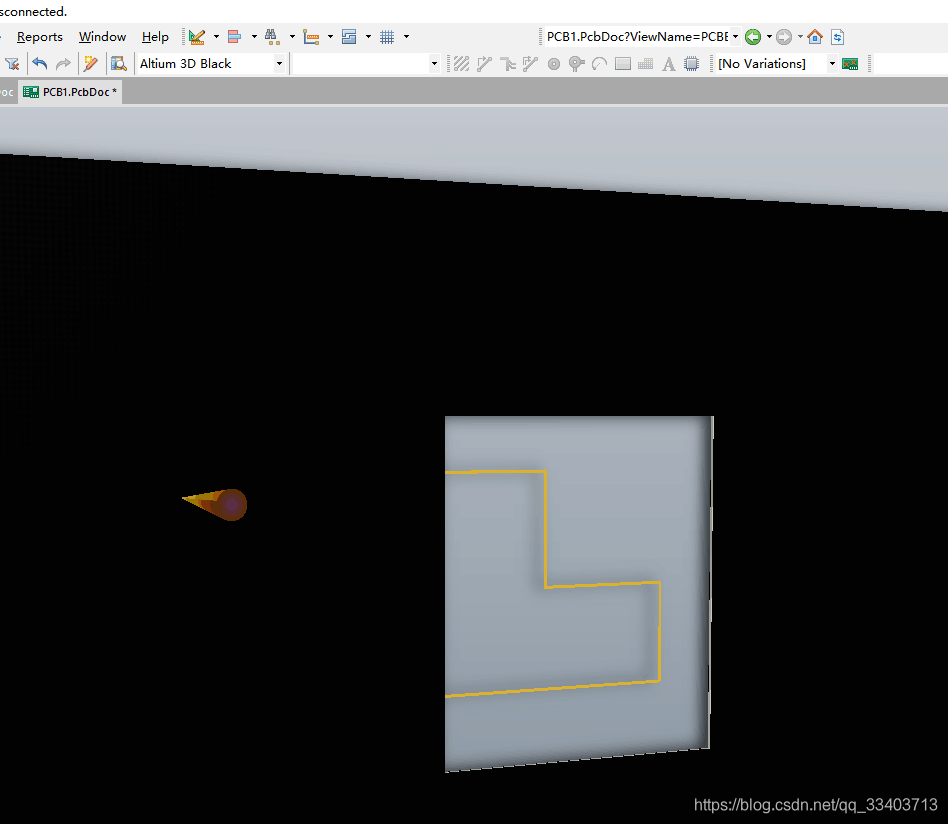Screen dimensions: 948x824
Task: Click the differential pair routing icon
Action: [x=530, y=63]
